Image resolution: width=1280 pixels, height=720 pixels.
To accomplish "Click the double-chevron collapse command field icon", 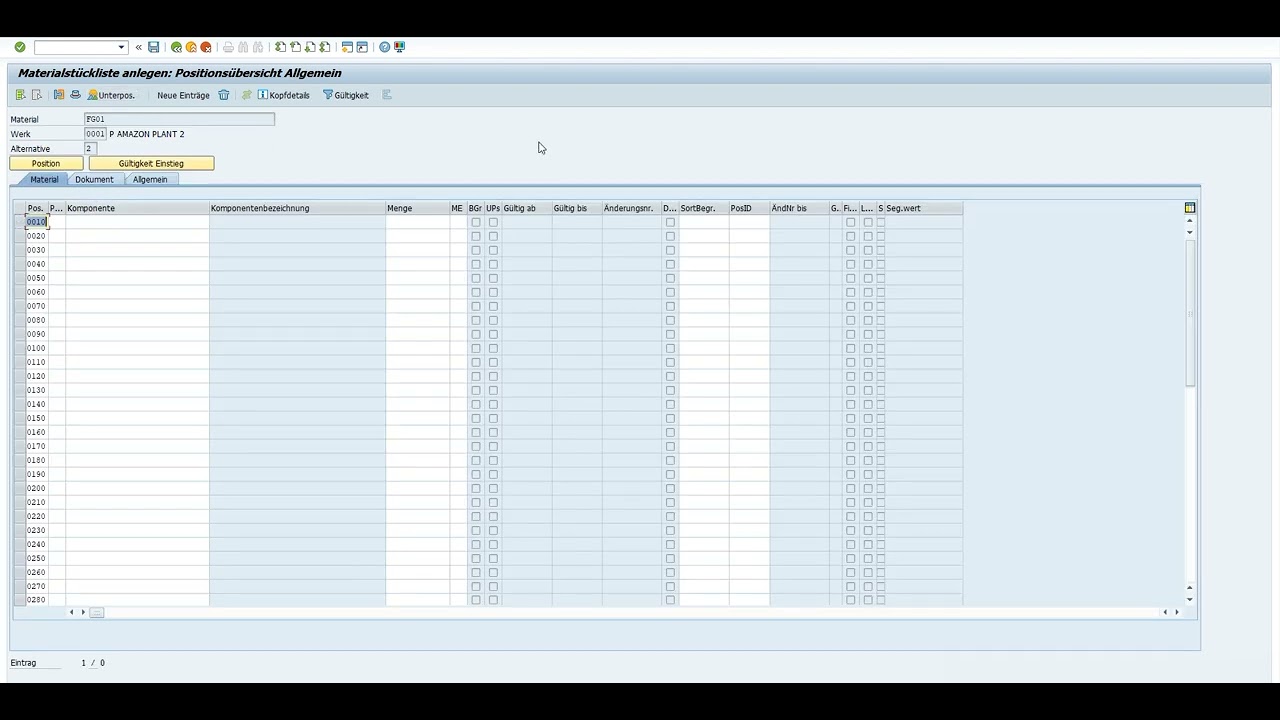I will click(x=139, y=47).
